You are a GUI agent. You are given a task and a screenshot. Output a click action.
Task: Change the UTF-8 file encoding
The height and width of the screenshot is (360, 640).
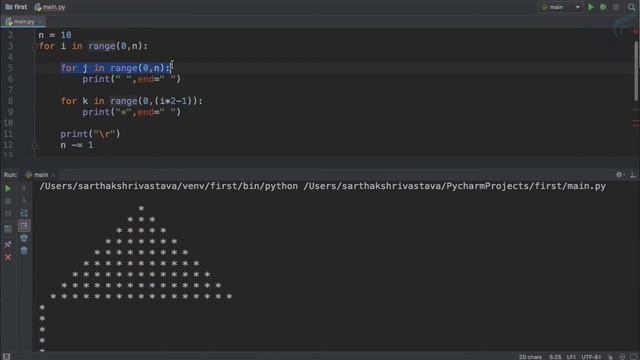coord(591,357)
